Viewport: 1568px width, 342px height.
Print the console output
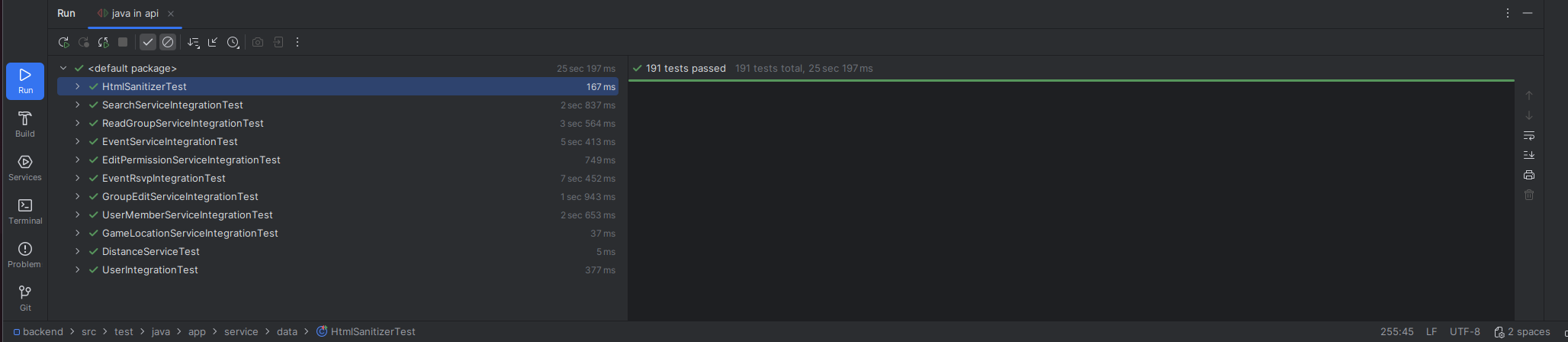pos(1529,175)
